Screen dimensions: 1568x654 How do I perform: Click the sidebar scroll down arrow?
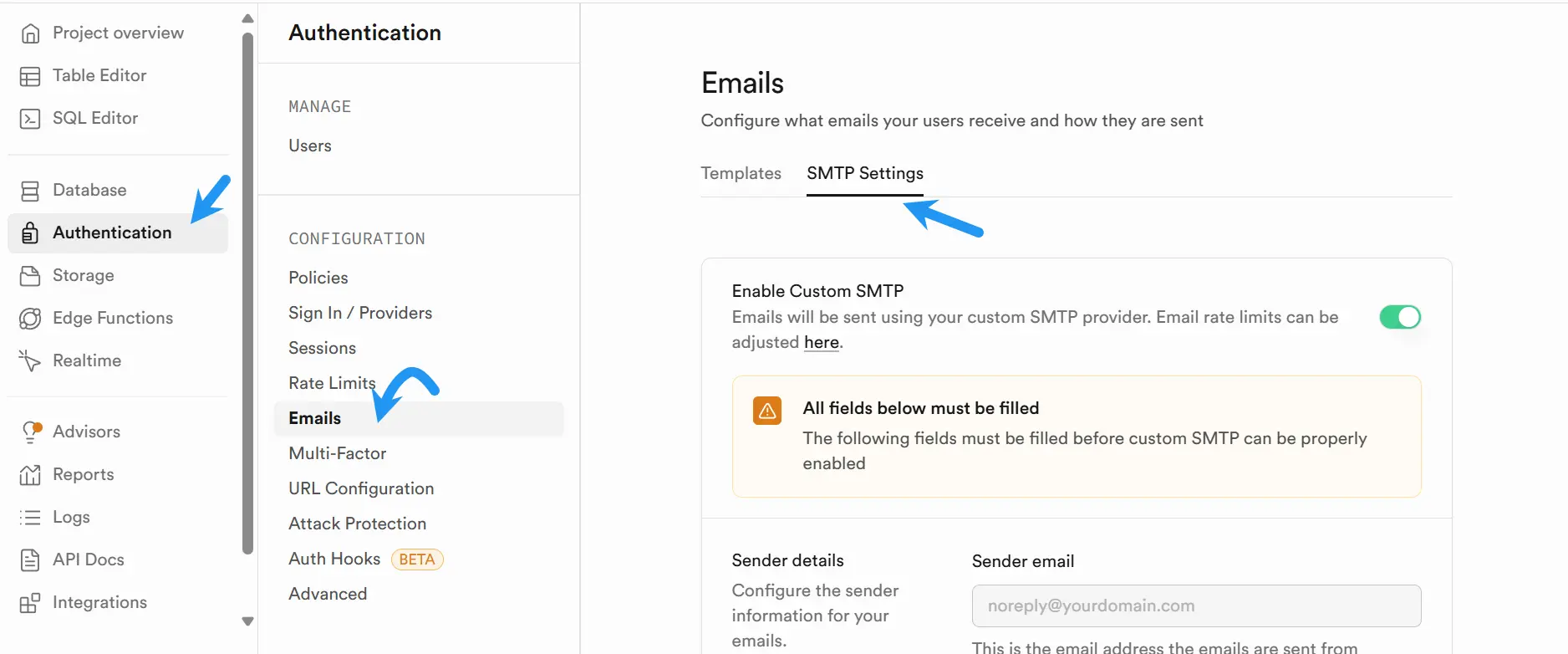click(247, 621)
